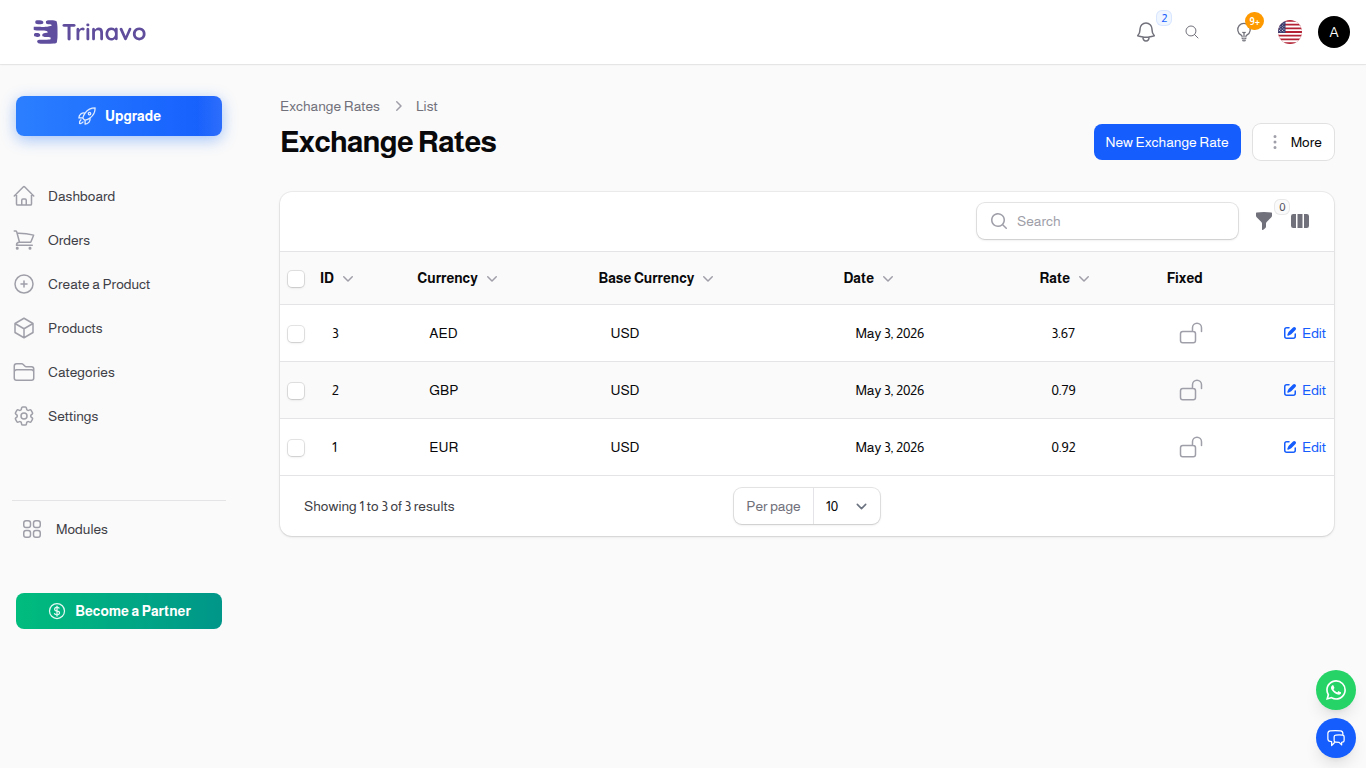
Task: Click the Exchange Rates breadcrumb link
Action: pos(330,106)
